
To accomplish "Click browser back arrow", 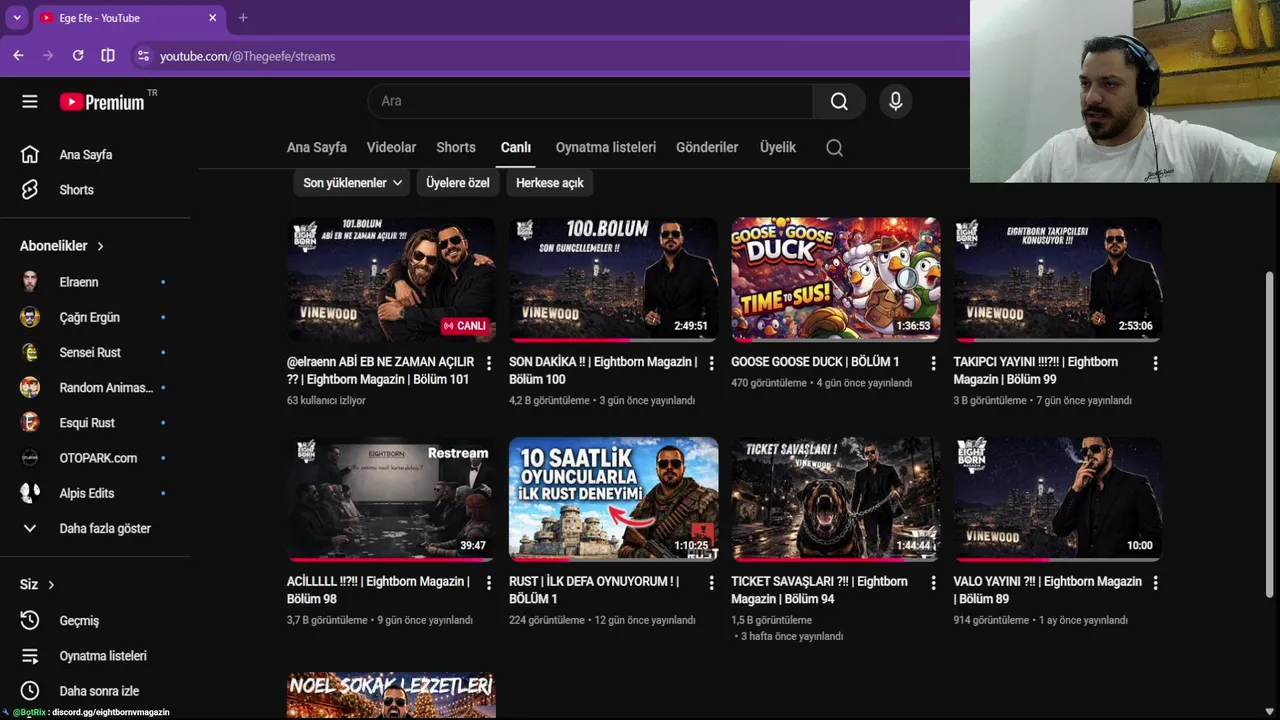I will [x=18, y=56].
